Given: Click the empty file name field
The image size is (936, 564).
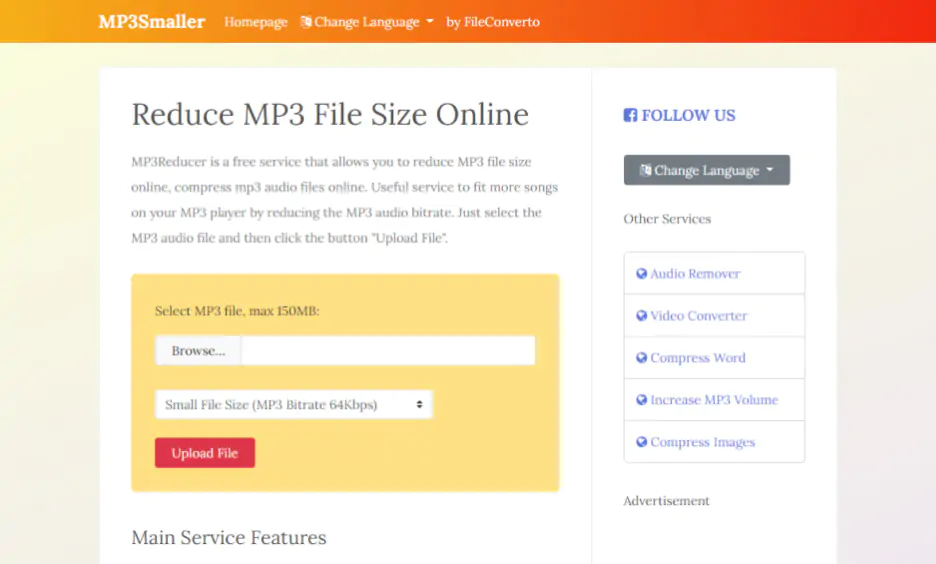Looking at the screenshot, I should [388, 350].
